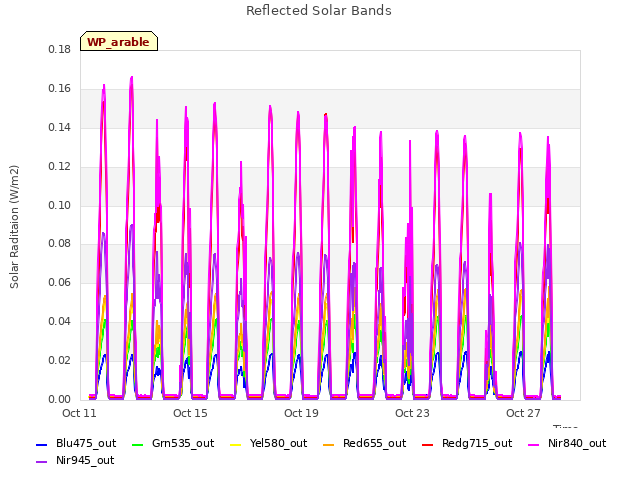Click the 0.04 y-axis tick label

(x=60, y=322)
